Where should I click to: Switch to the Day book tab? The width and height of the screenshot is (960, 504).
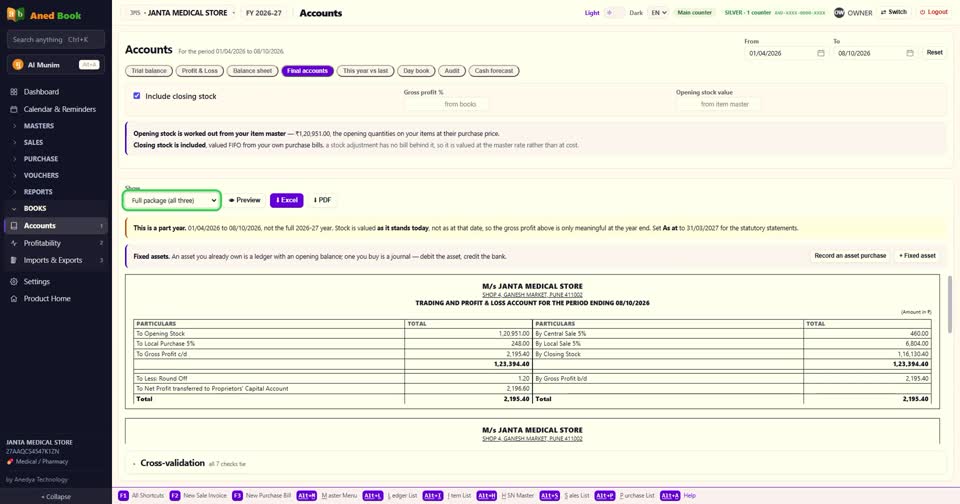(x=416, y=71)
